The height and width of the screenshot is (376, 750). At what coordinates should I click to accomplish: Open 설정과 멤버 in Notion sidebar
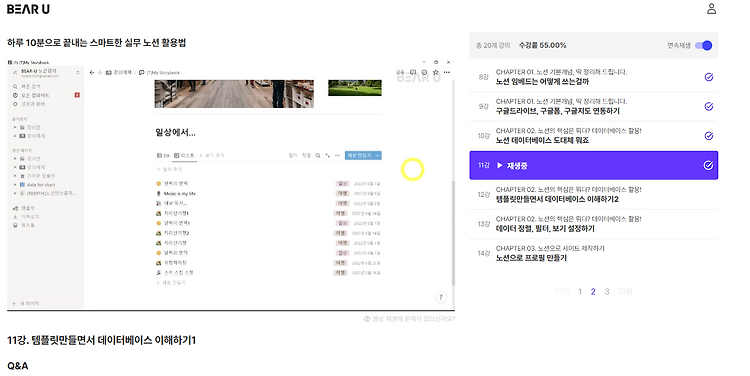coord(29,104)
